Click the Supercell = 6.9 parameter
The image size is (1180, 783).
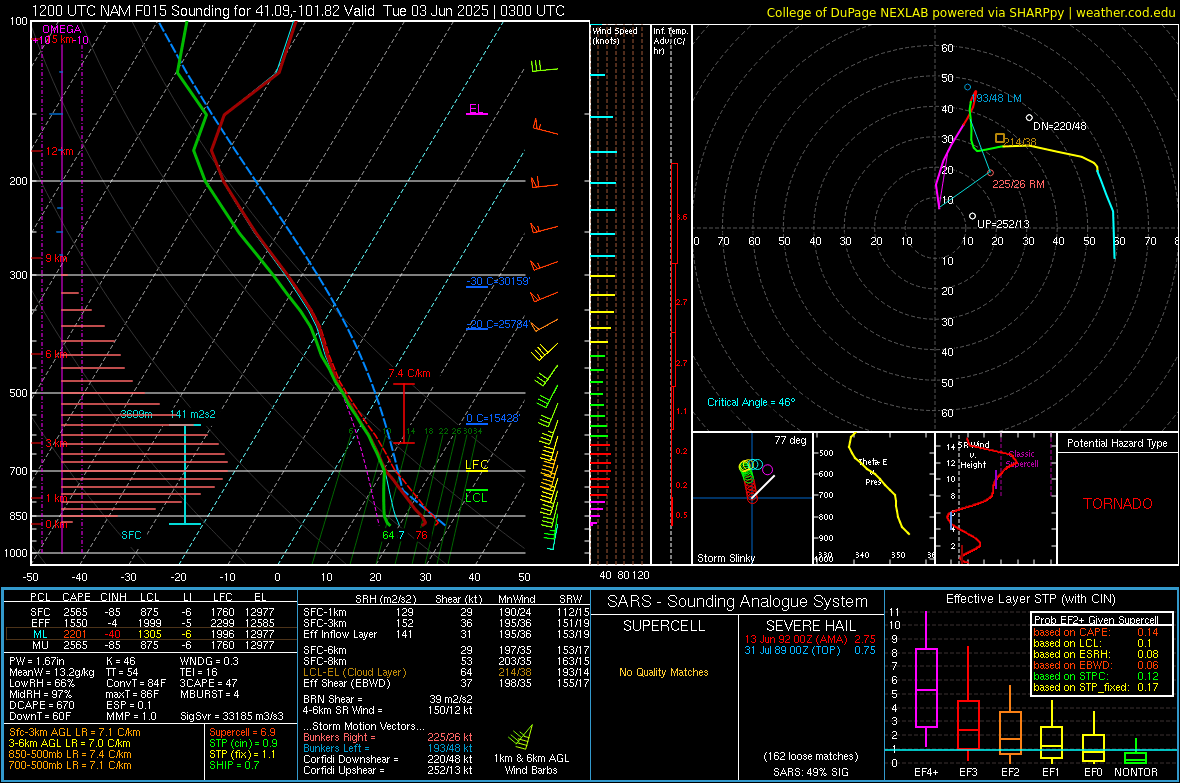click(242, 732)
